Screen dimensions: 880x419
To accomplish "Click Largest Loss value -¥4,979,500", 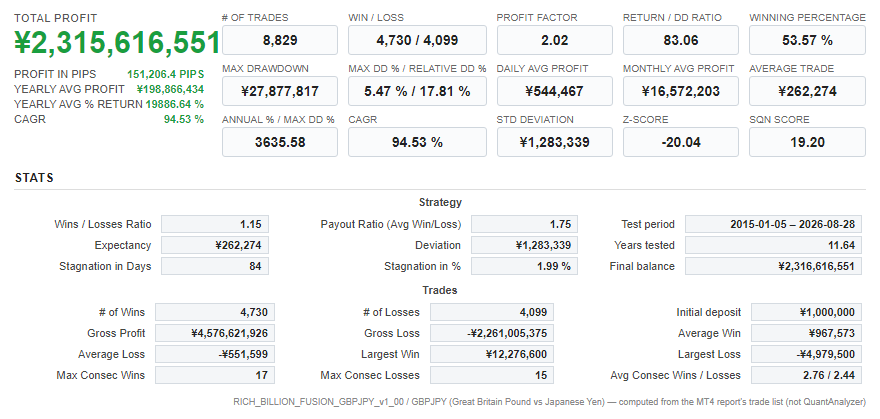I will coord(806,354).
